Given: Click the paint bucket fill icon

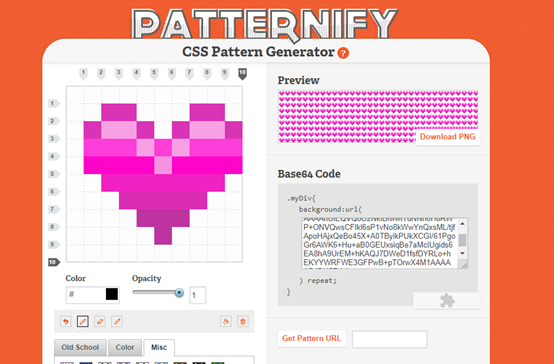Looking at the screenshot, I should (226, 322).
